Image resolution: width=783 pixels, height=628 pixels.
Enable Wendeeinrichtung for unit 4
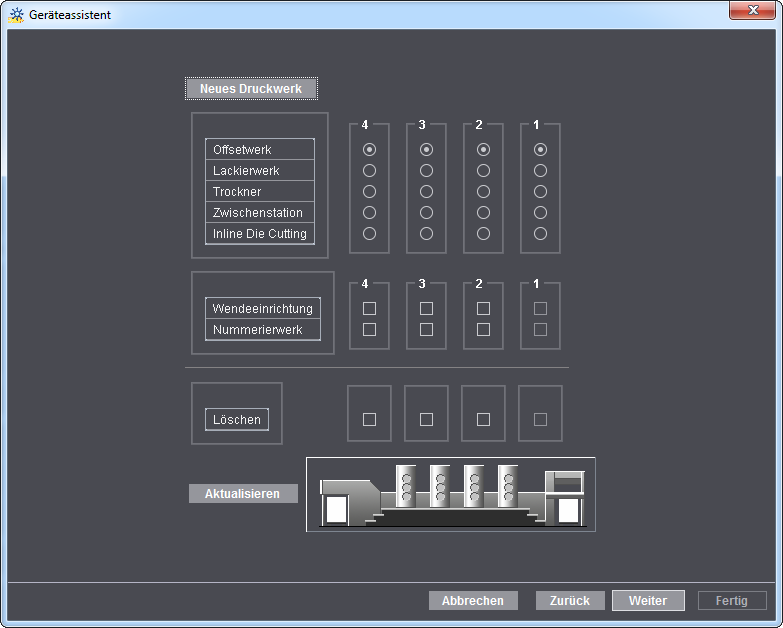click(370, 309)
